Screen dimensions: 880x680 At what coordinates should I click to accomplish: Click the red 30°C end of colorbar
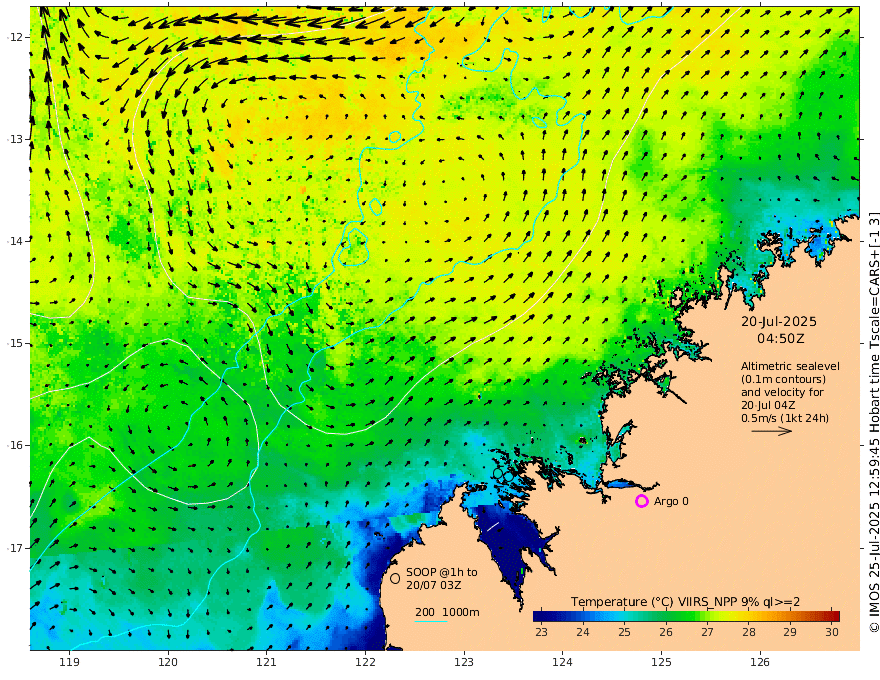[834, 616]
